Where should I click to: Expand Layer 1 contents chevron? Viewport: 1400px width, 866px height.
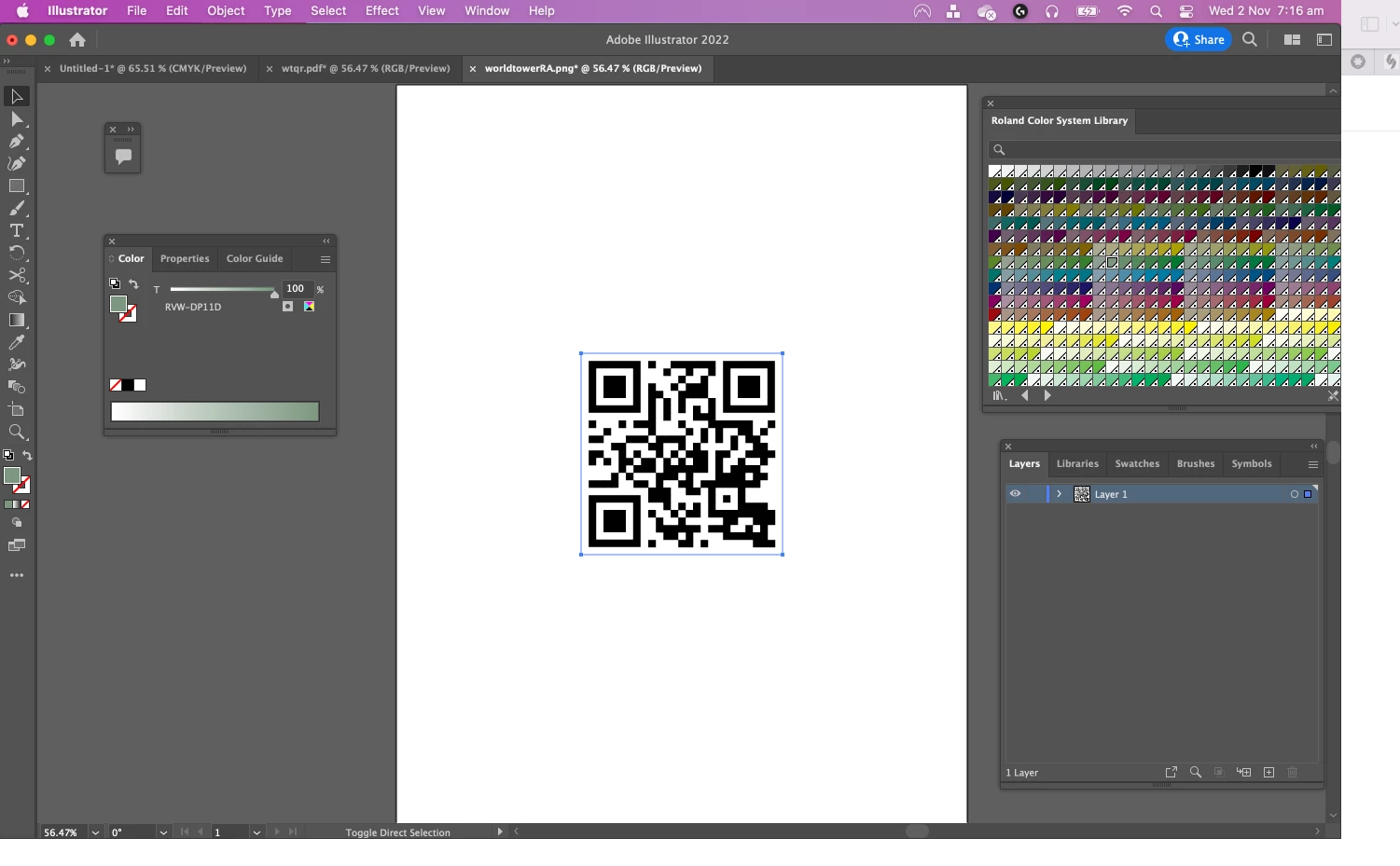[1059, 494]
